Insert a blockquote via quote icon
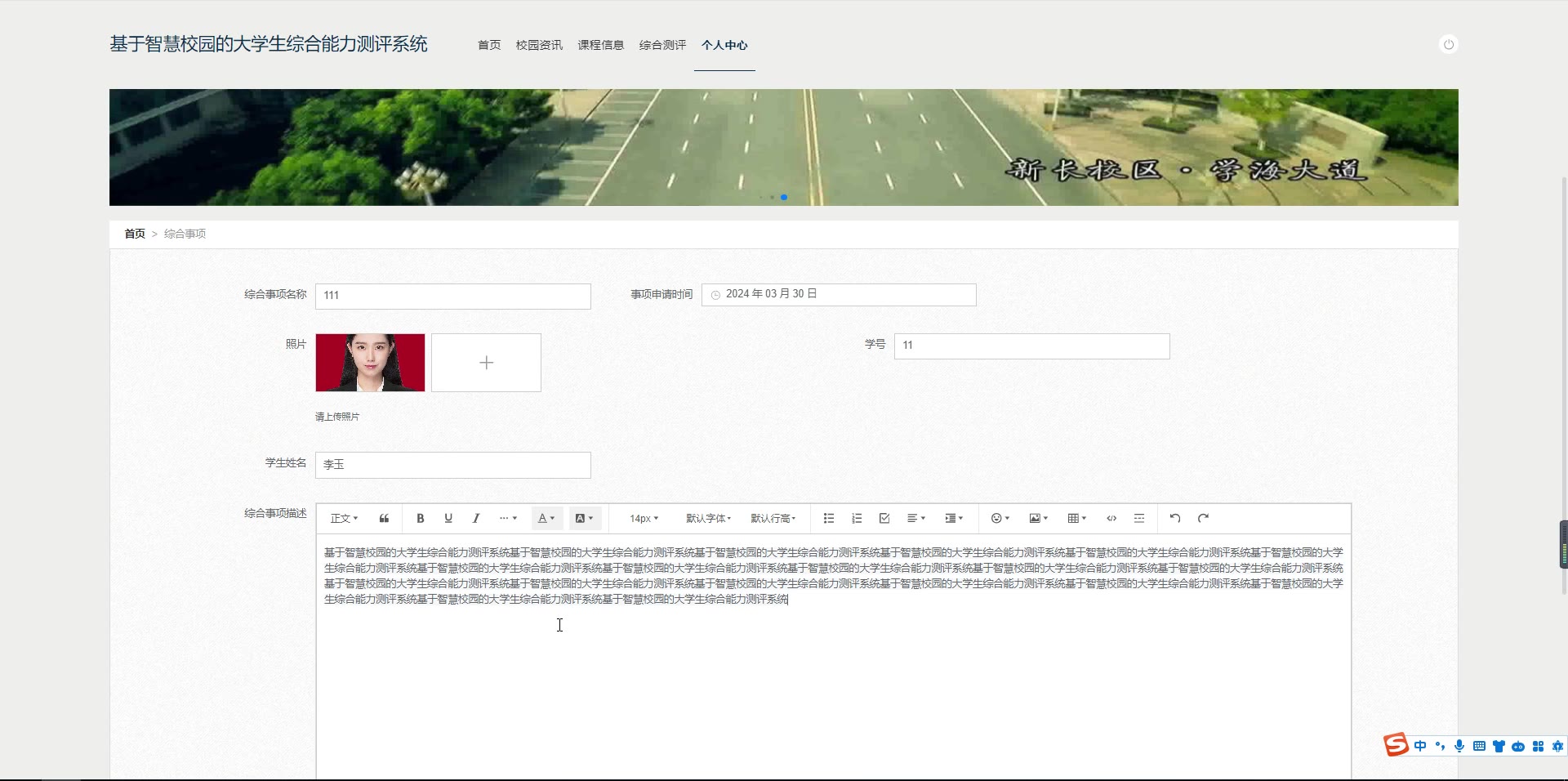1568x781 pixels. (384, 518)
